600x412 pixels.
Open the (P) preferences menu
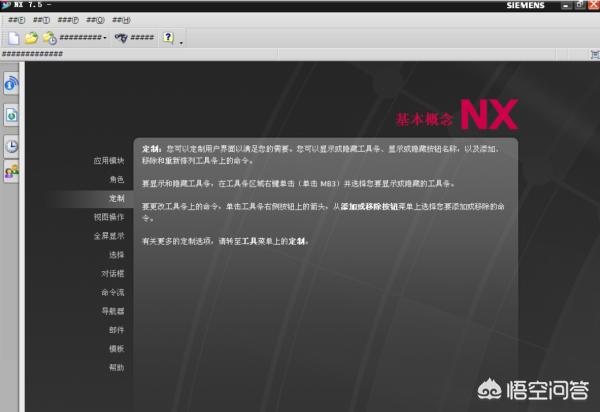pos(68,20)
